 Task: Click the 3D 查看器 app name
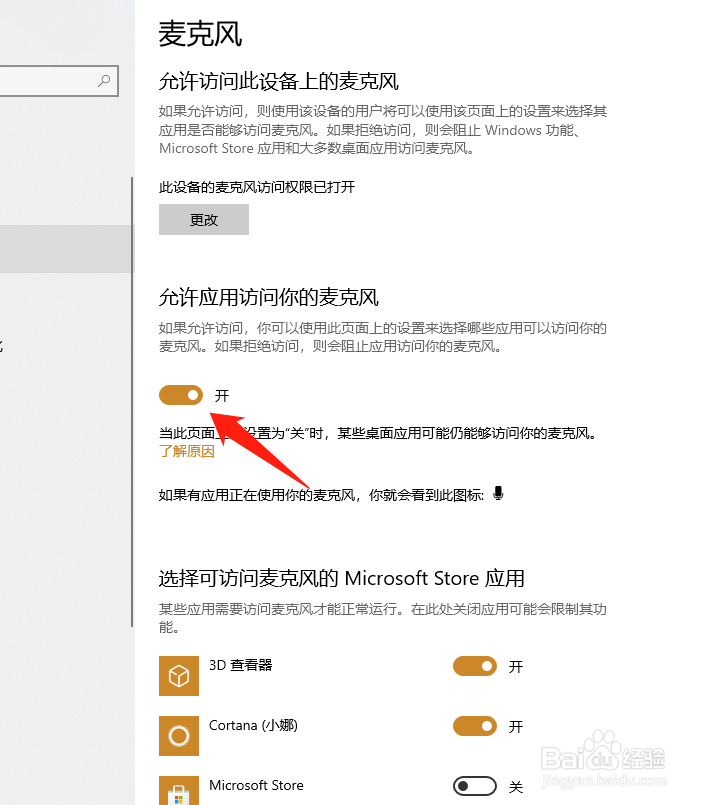pyautogui.click(x=241, y=665)
